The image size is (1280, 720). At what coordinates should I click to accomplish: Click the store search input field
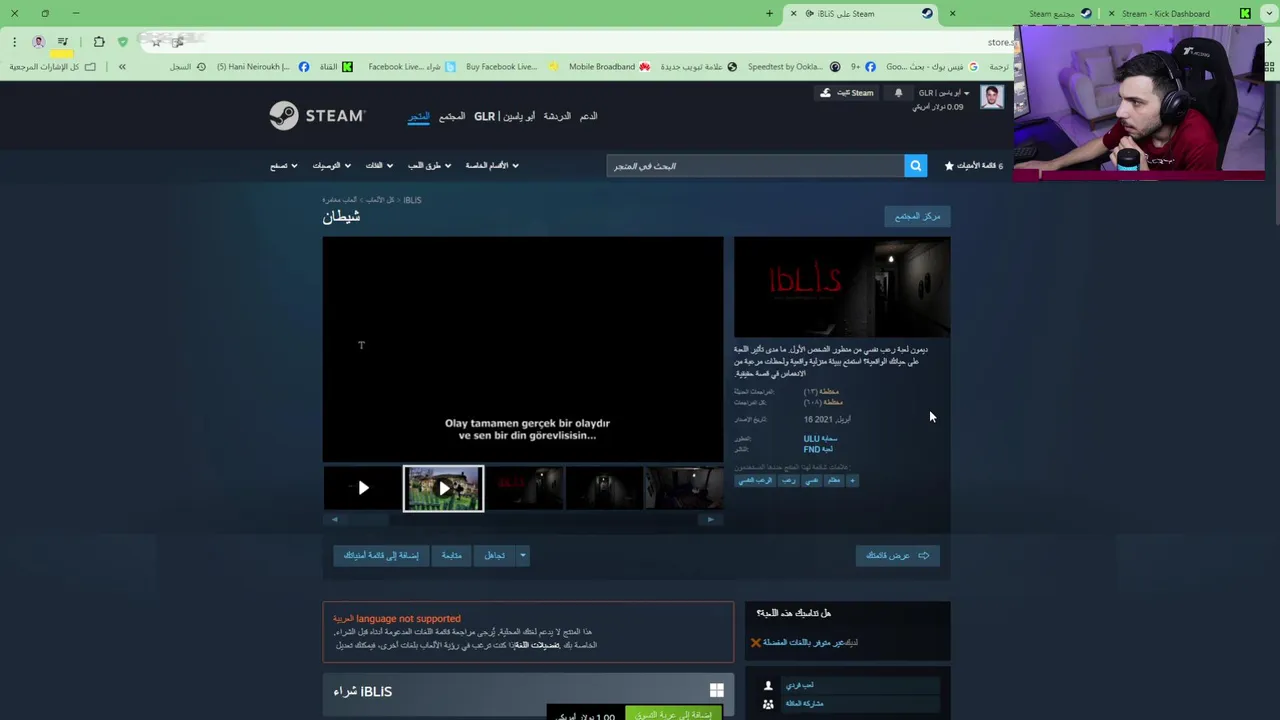[x=755, y=166]
